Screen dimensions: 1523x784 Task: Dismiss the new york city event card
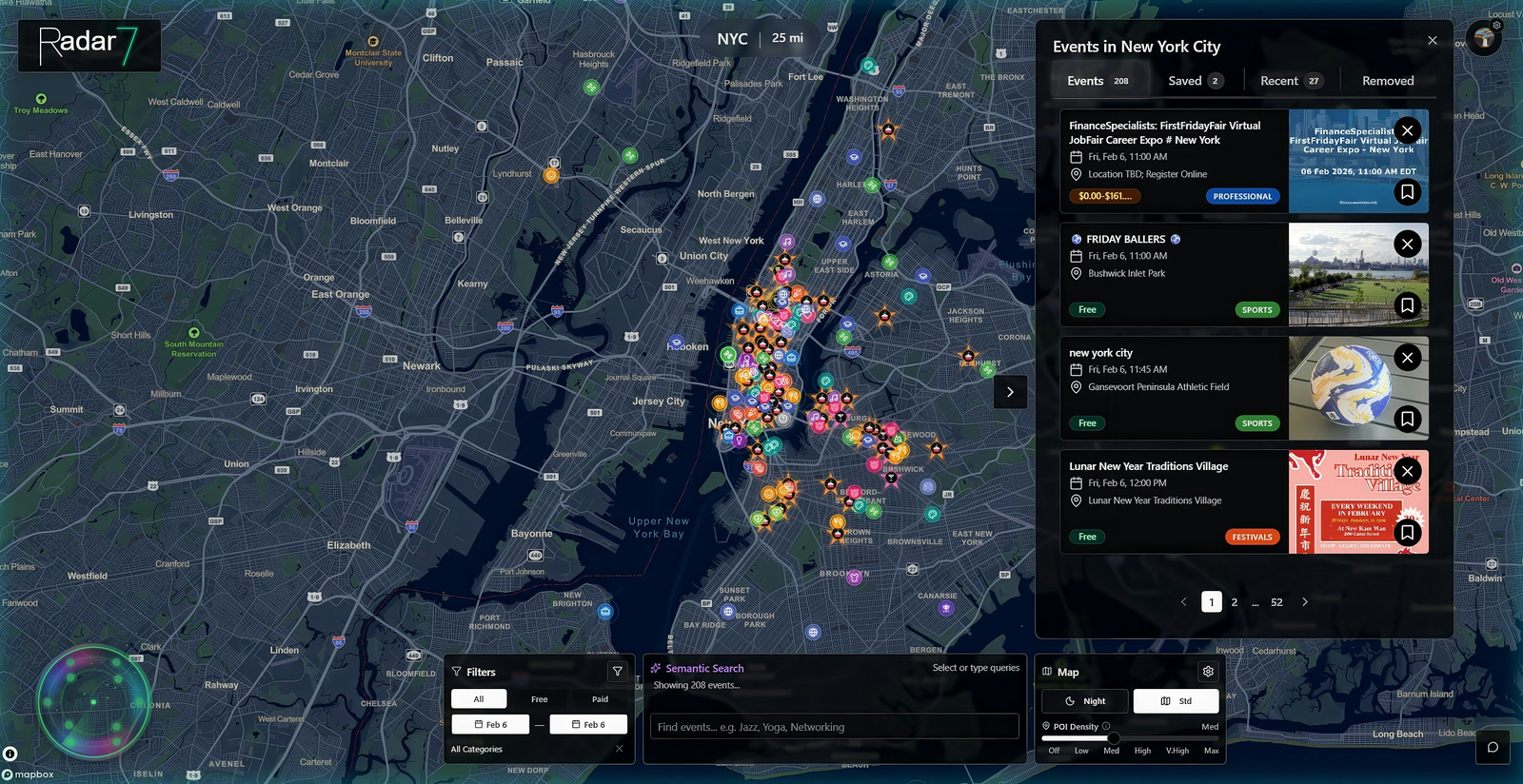click(1407, 358)
